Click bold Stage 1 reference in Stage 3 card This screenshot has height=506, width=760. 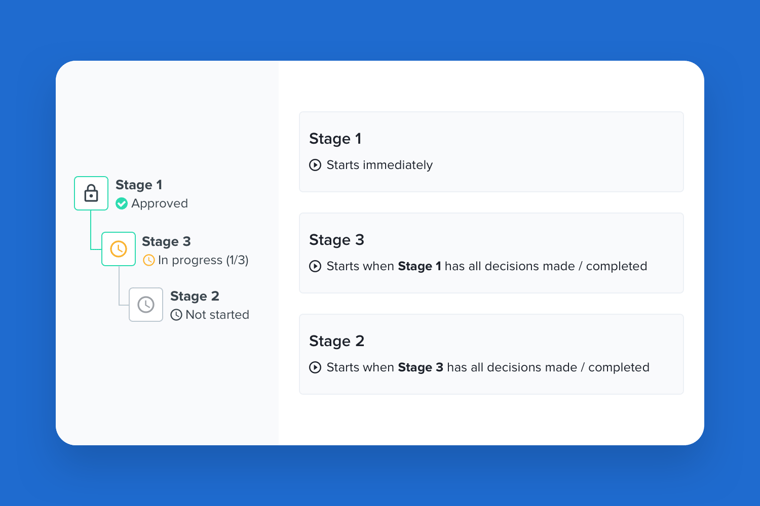click(x=419, y=266)
